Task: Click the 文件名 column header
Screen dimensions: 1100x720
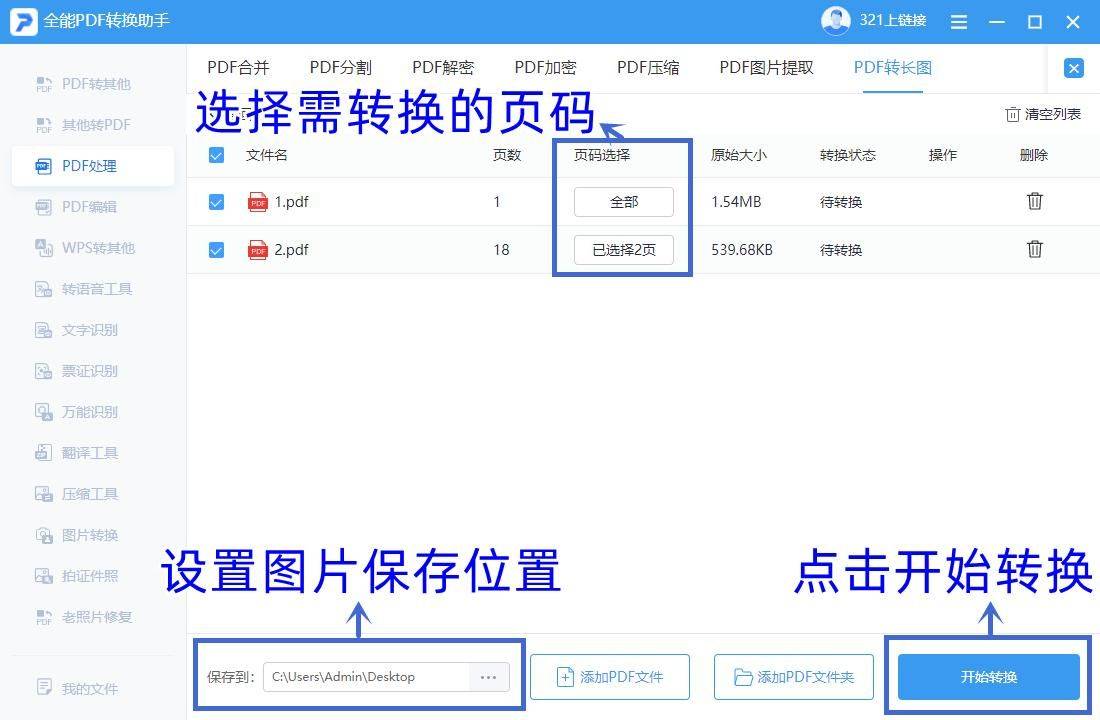Action: click(267, 155)
